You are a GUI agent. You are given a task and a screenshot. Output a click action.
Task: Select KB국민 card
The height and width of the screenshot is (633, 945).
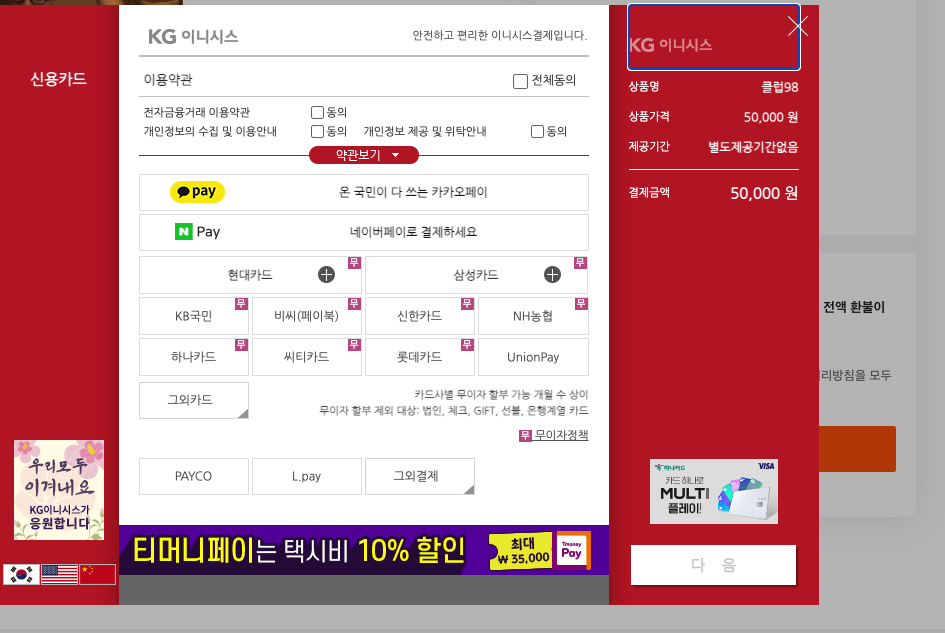point(193,316)
